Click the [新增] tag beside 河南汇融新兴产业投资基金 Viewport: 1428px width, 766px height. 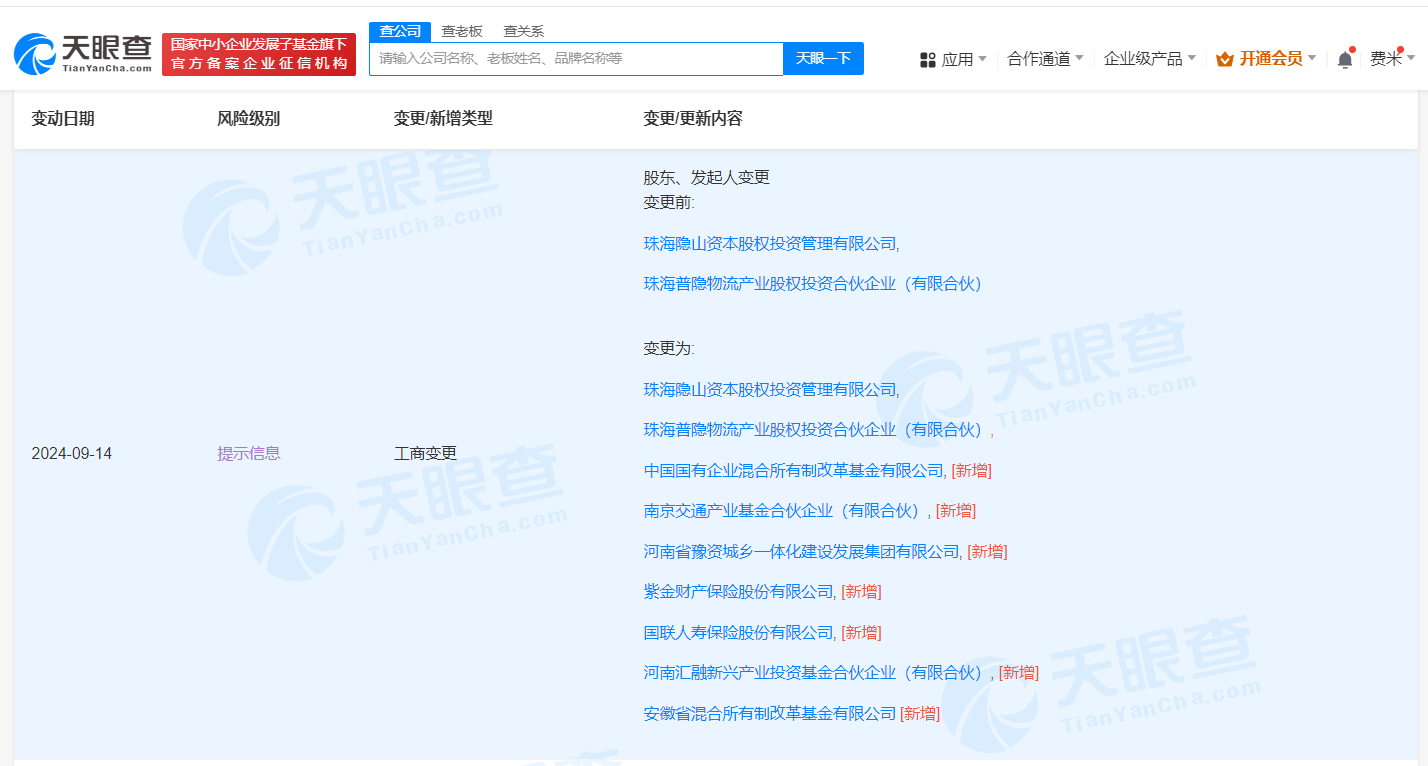tap(1018, 673)
